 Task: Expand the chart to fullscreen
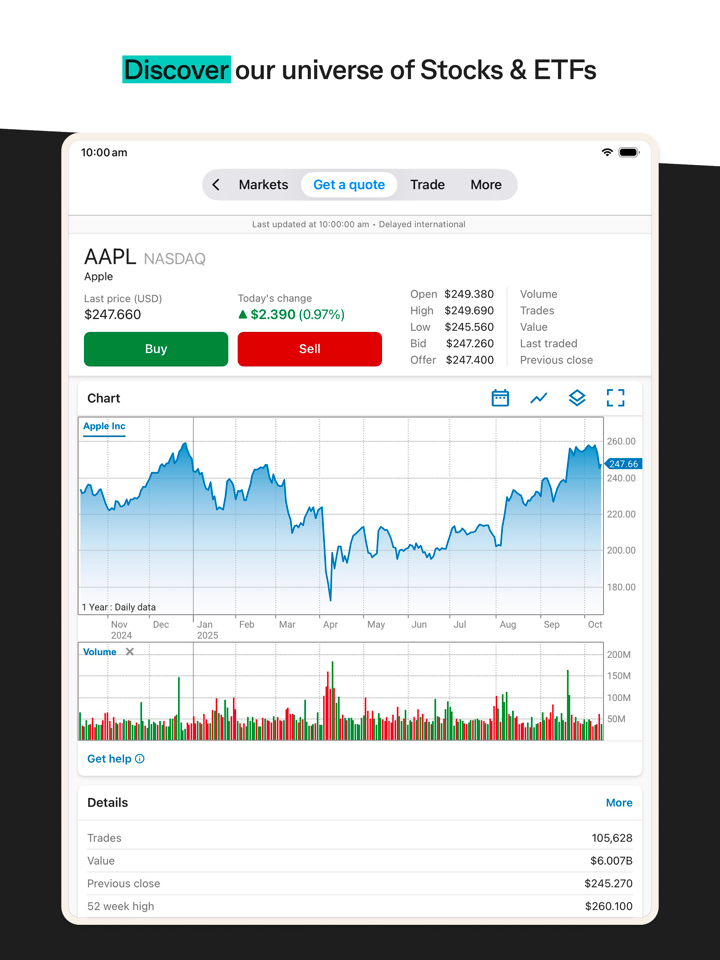(616, 398)
